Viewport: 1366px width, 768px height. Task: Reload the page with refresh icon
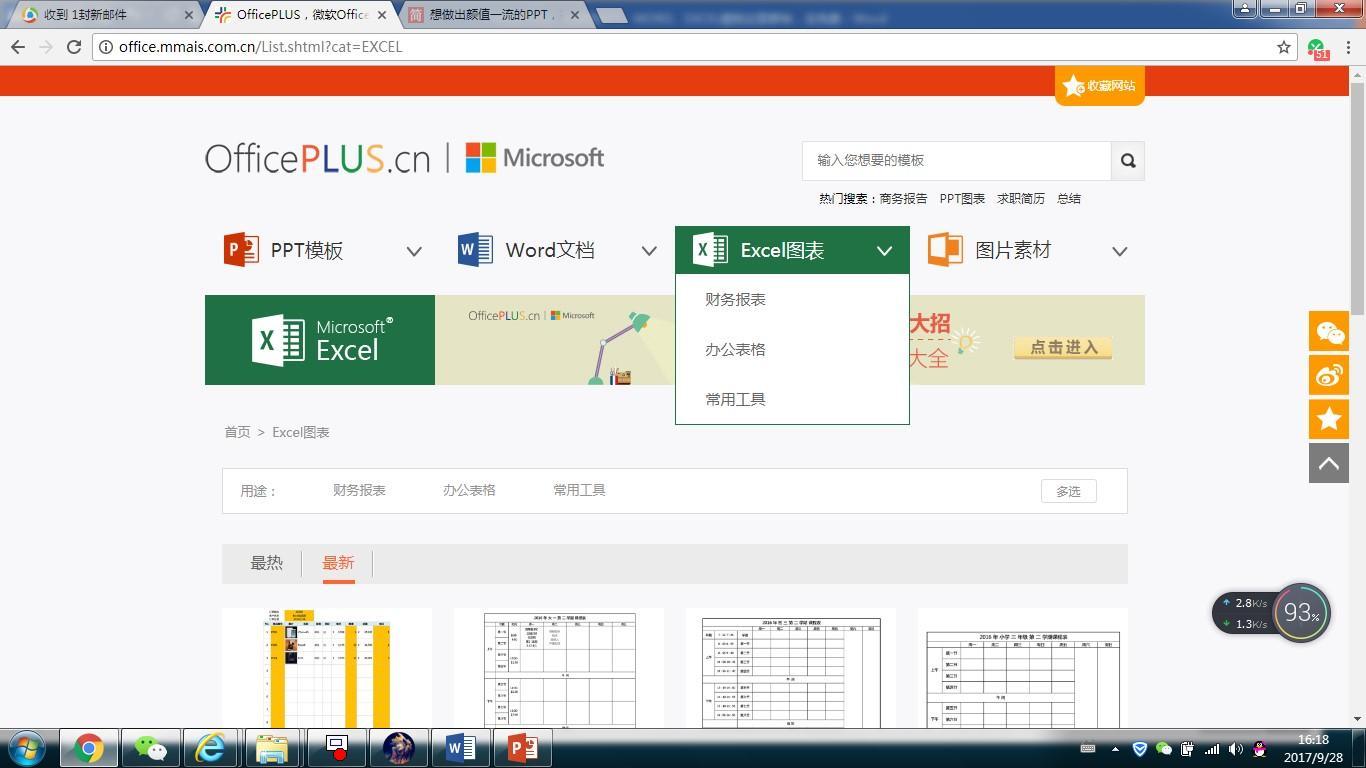pyautogui.click(x=74, y=47)
